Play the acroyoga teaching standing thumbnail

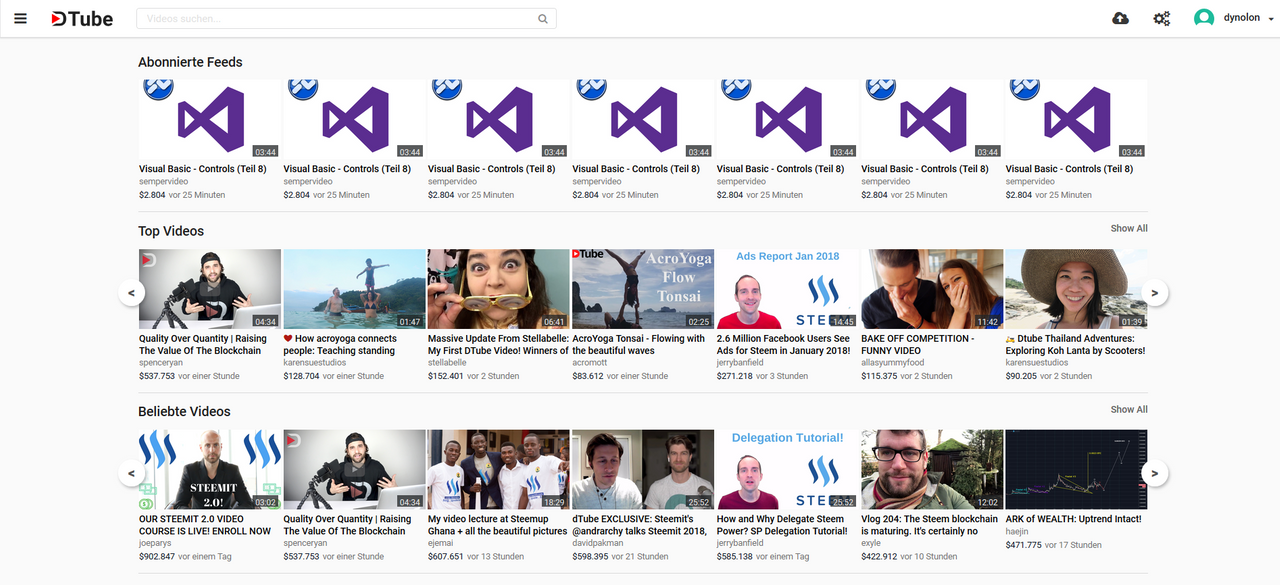point(354,289)
